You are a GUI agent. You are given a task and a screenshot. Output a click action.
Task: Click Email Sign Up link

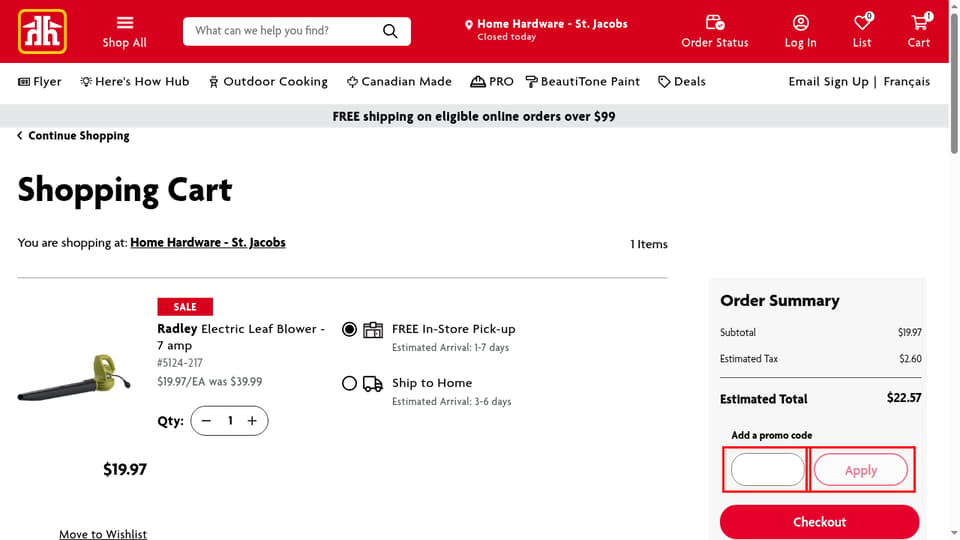pos(828,81)
